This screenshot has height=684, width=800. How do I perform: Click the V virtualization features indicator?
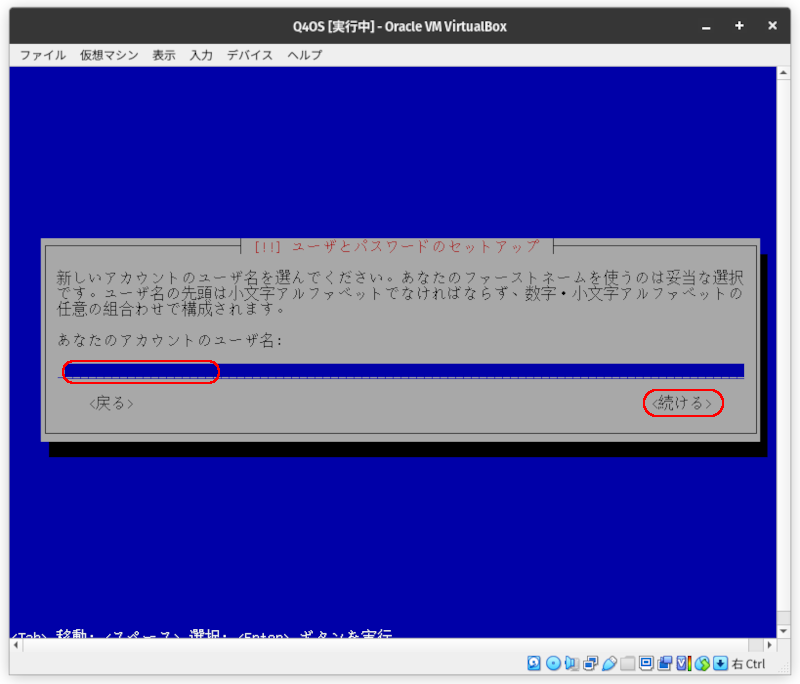tap(683, 663)
